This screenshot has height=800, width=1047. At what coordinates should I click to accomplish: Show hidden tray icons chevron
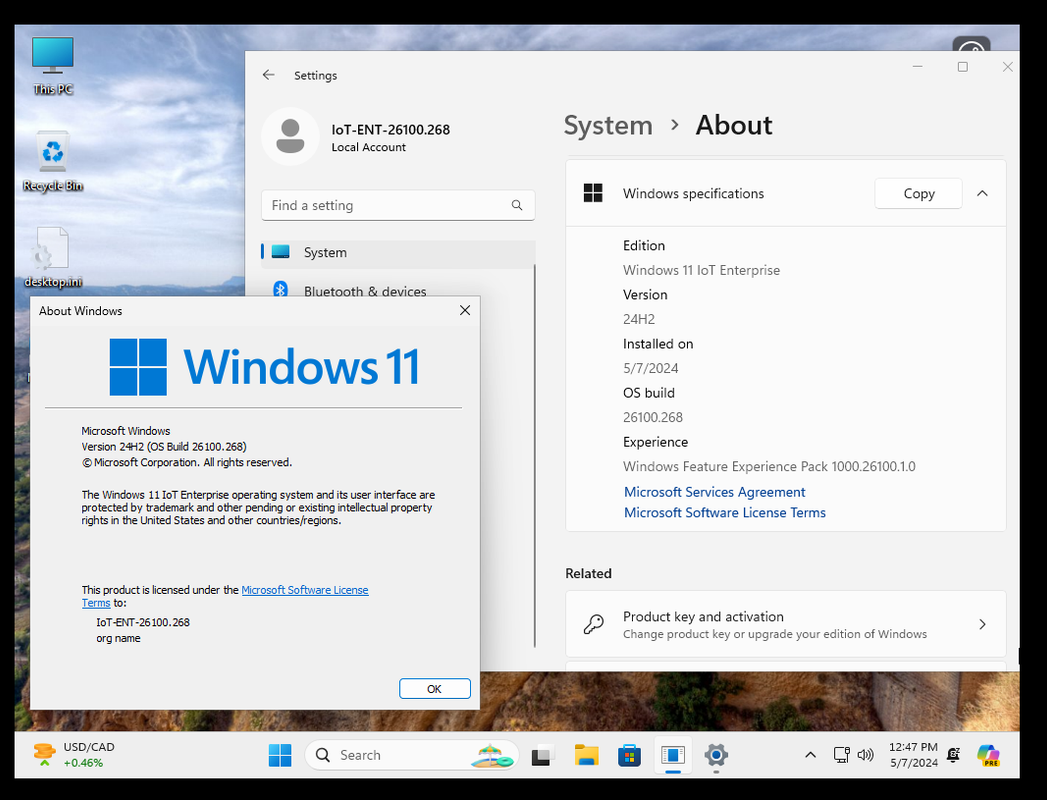click(x=810, y=755)
